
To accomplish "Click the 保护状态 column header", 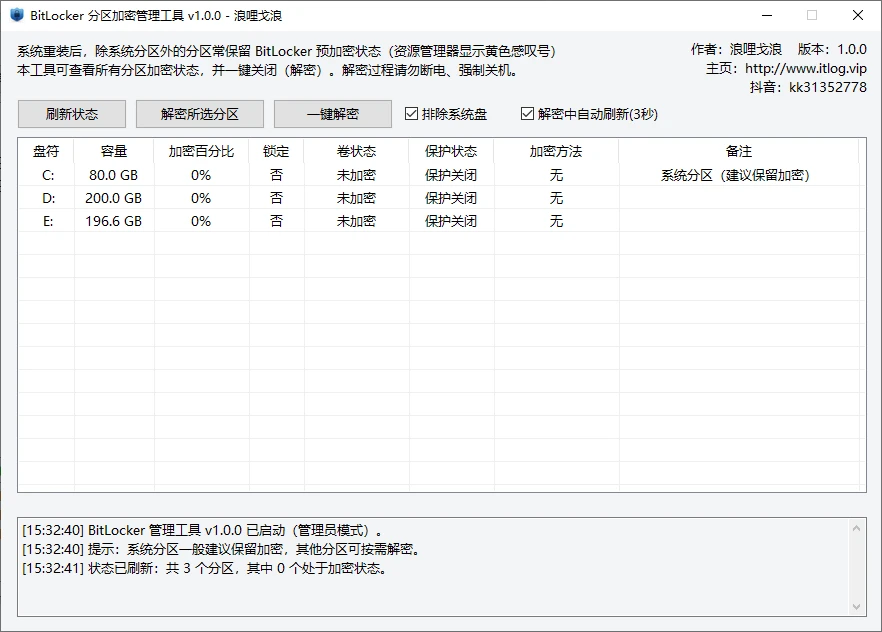I will [x=451, y=151].
